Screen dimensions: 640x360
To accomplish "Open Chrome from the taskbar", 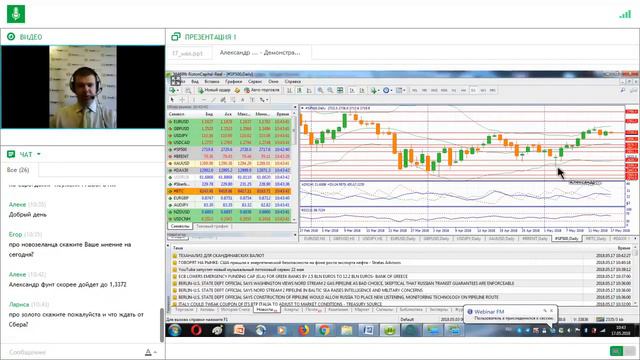I will 324,330.
